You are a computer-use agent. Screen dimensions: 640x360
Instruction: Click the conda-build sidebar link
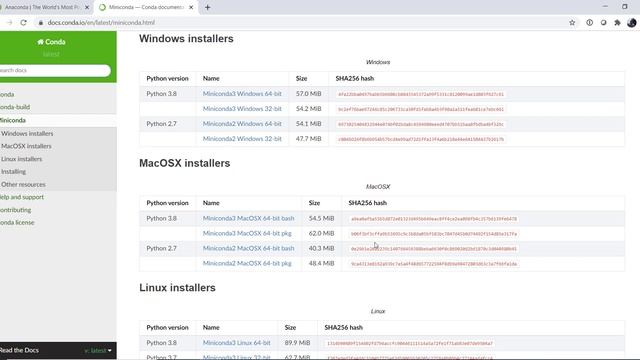[x=15, y=107]
